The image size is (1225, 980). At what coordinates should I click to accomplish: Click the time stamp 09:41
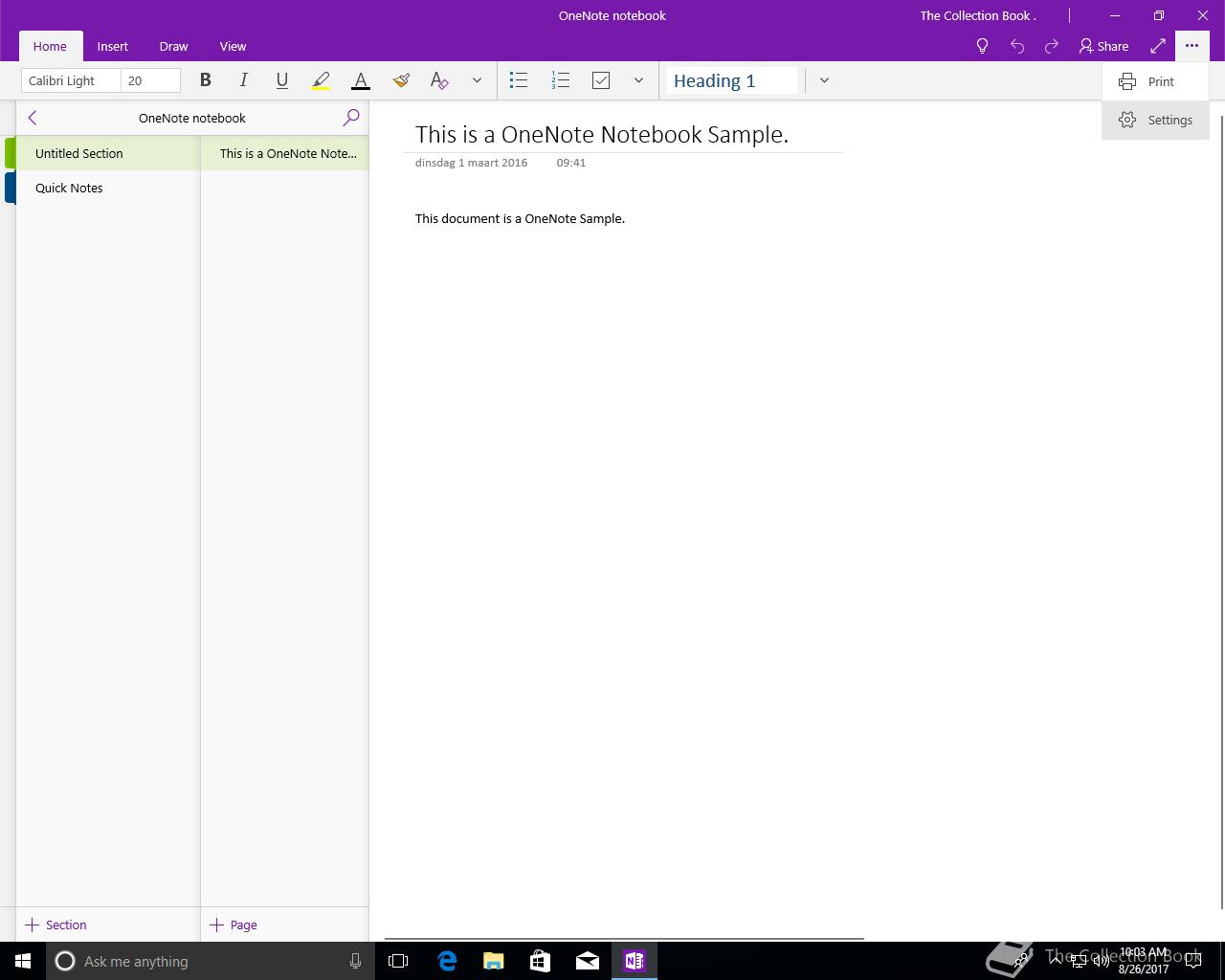click(x=571, y=163)
